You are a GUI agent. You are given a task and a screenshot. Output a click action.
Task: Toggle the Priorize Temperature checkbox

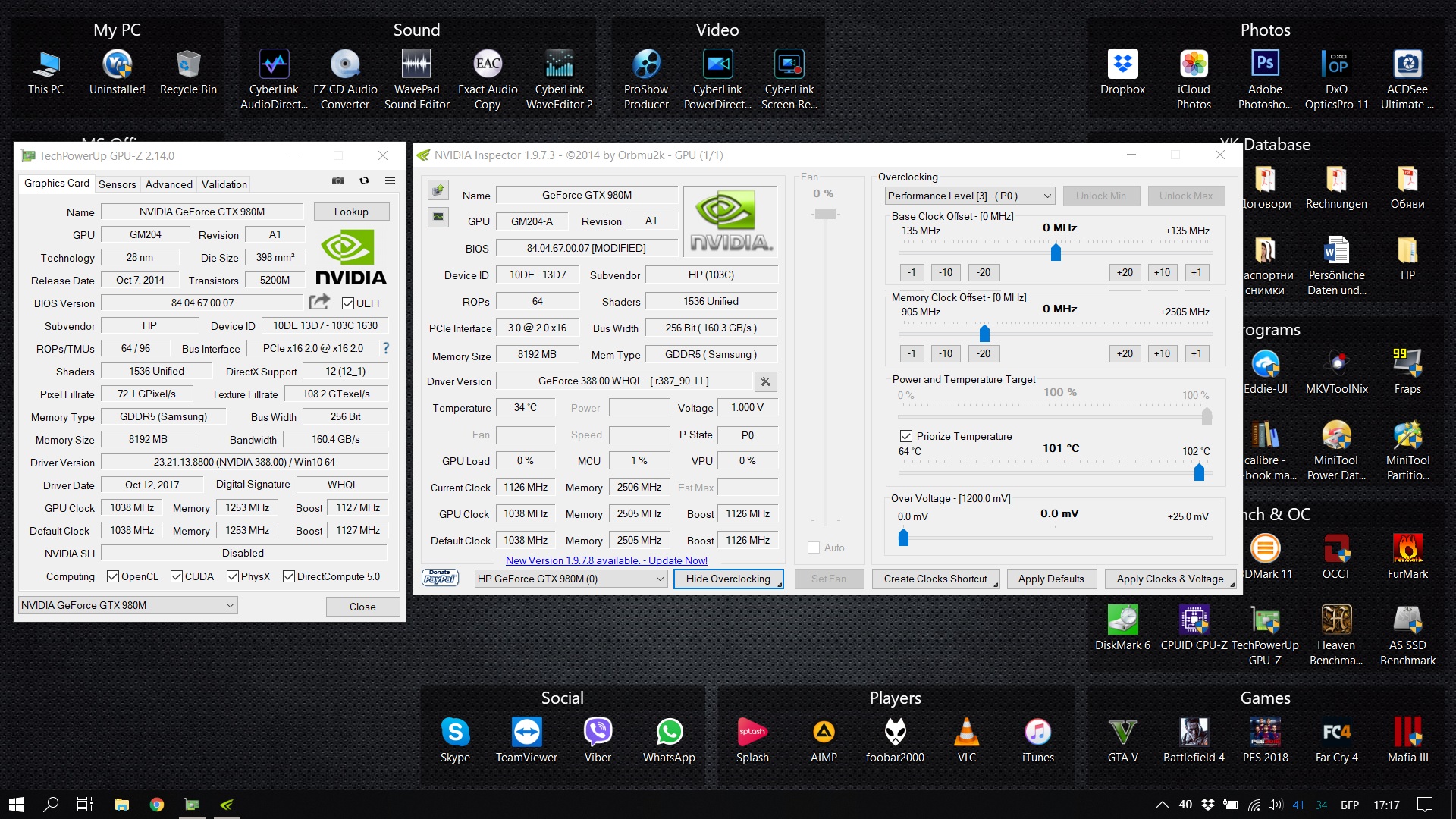pyautogui.click(x=905, y=436)
